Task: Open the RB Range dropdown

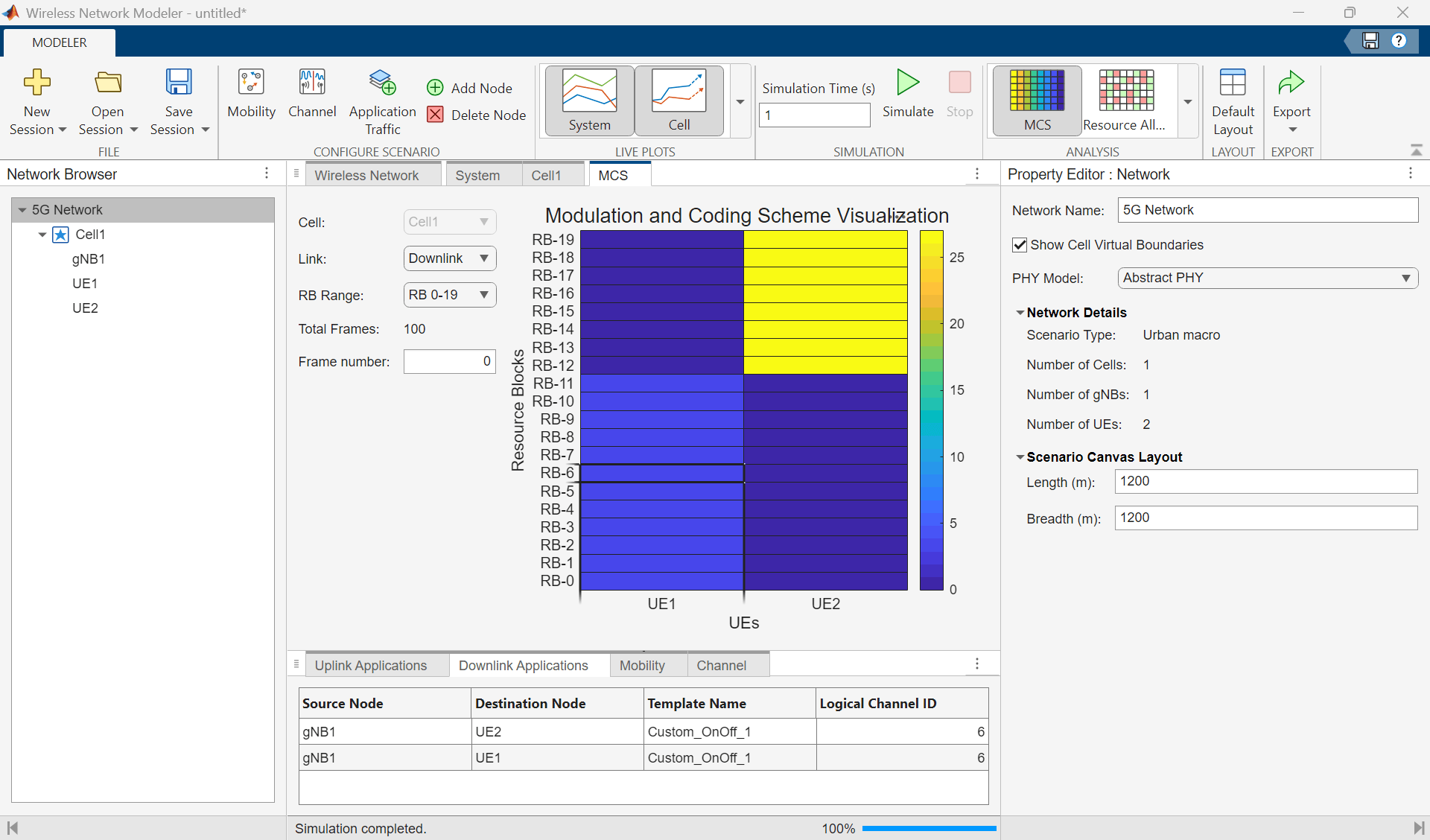Action: 449,295
